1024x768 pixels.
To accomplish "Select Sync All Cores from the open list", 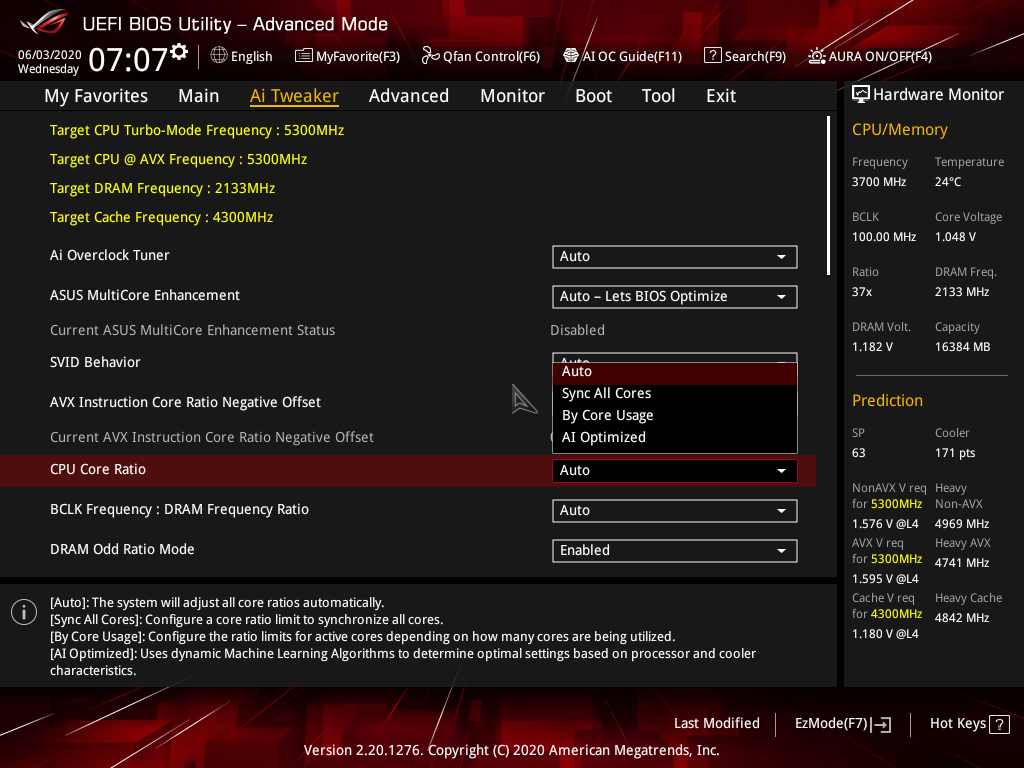I will pyautogui.click(x=606, y=393).
